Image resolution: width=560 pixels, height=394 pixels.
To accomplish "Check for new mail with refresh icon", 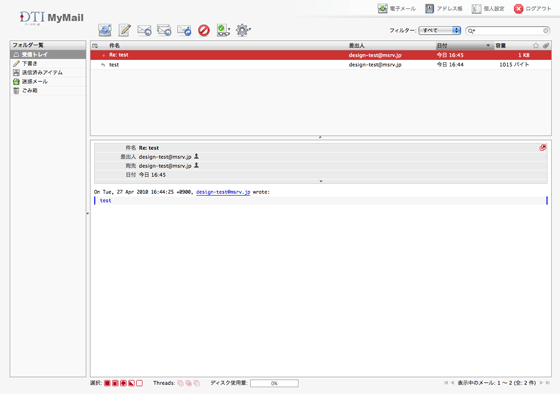I will (105, 30).
